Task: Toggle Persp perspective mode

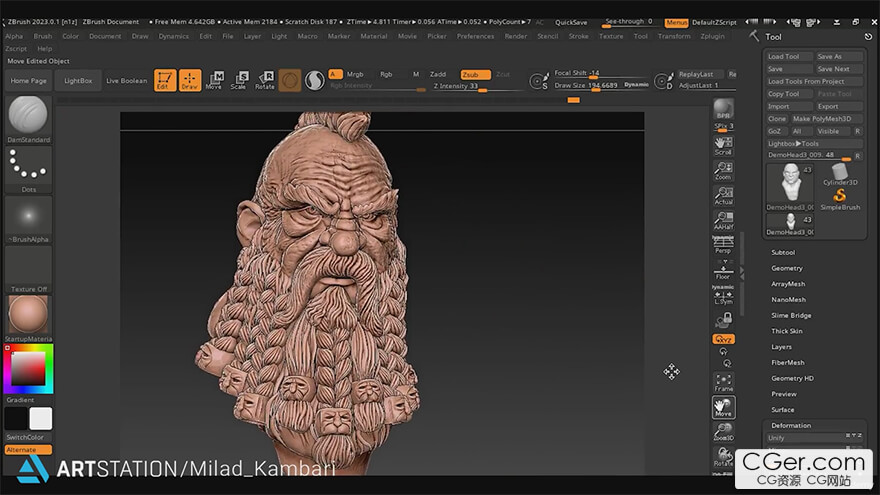Action: (x=723, y=245)
